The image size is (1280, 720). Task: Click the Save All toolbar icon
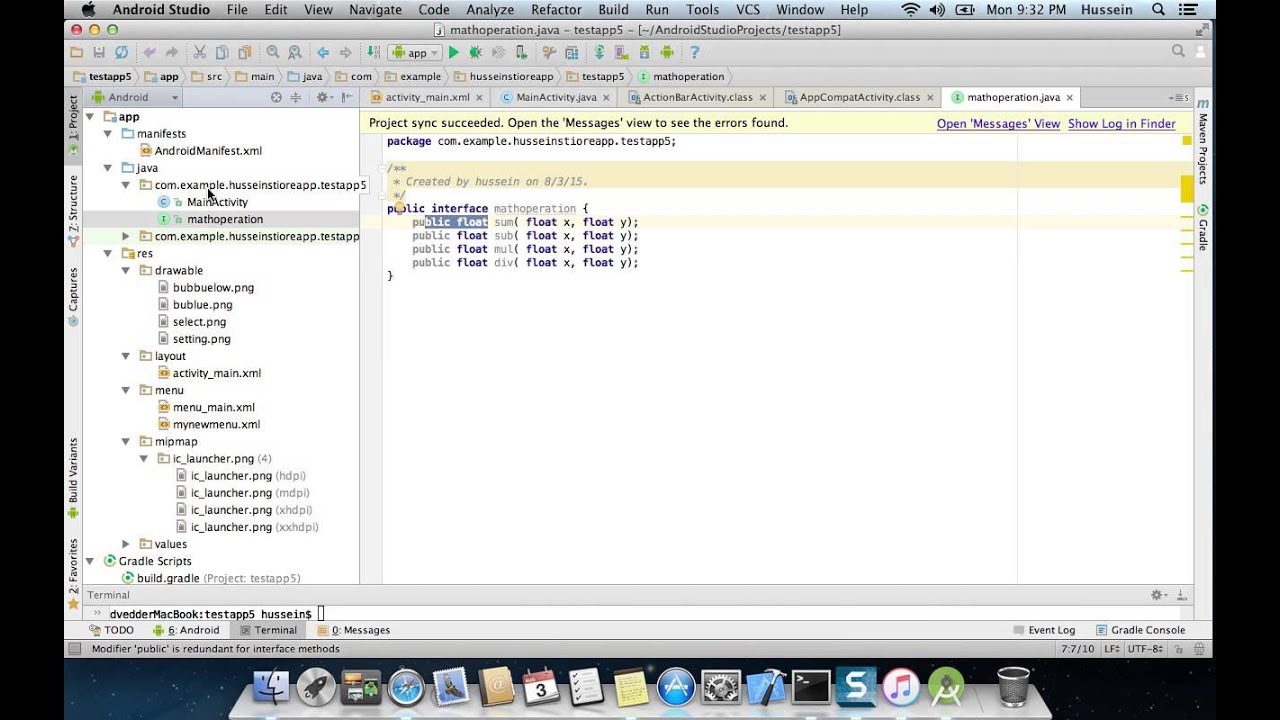(99, 52)
